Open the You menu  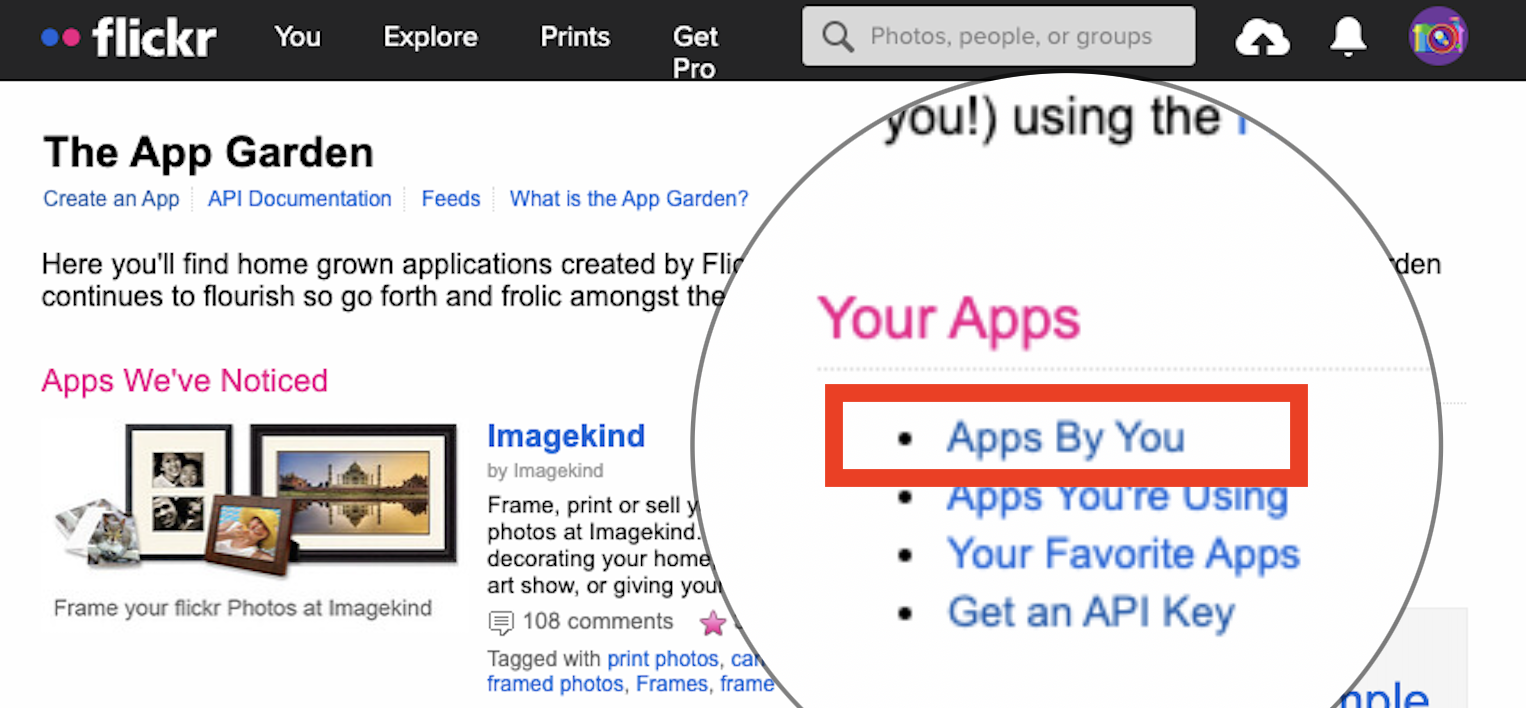click(297, 37)
